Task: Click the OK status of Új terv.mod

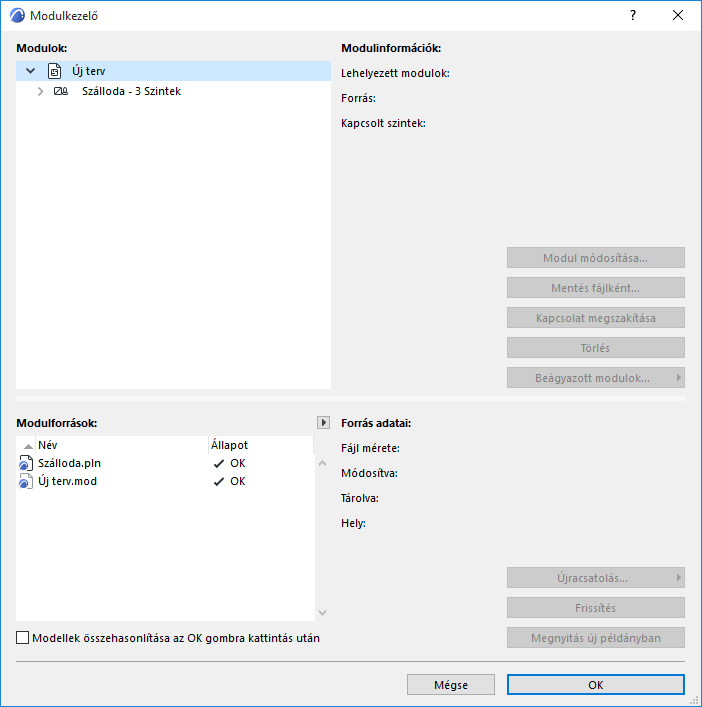Action: pyautogui.click(x=238, y=481)
